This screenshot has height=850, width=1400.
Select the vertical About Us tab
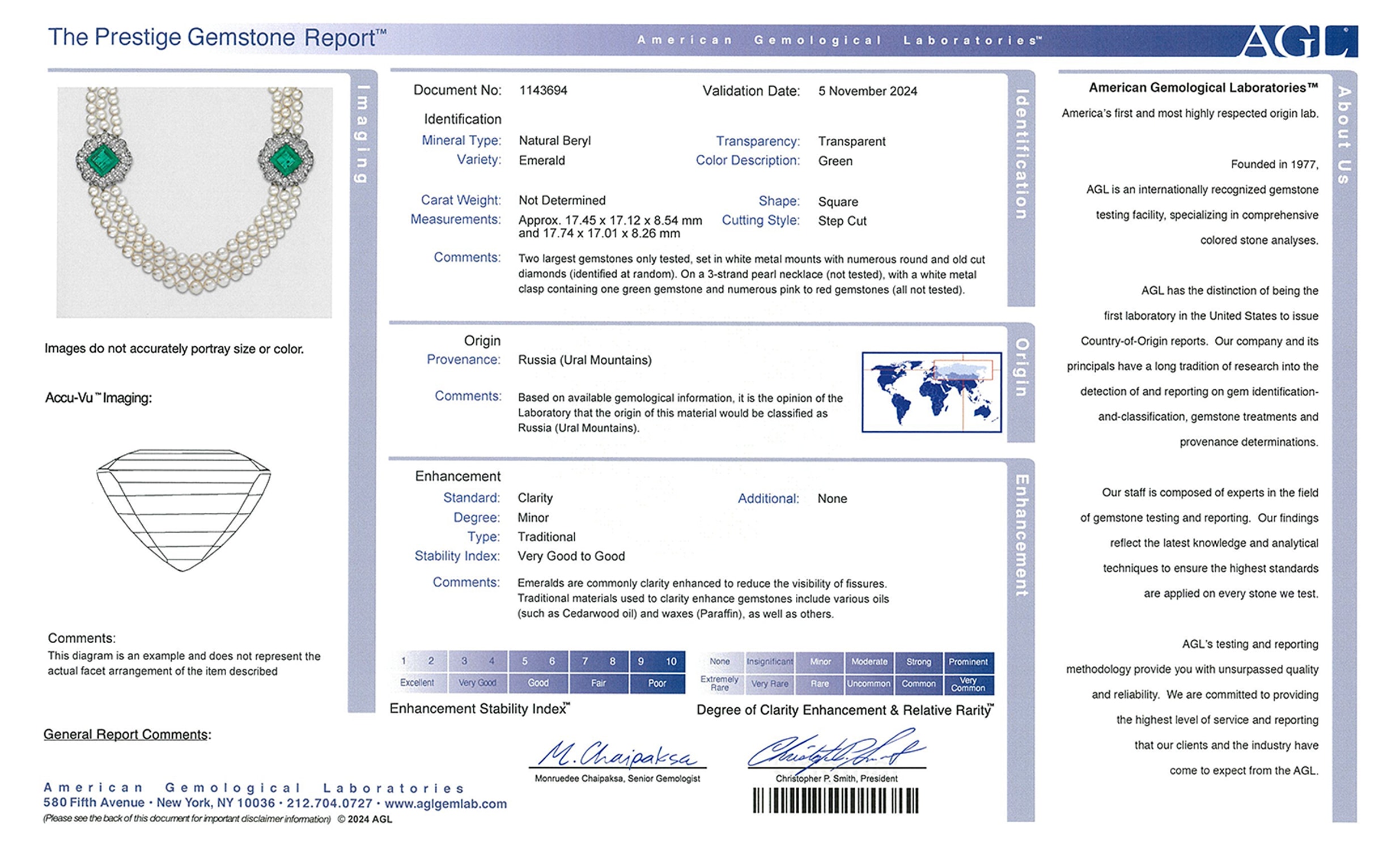pos(1344,135)
